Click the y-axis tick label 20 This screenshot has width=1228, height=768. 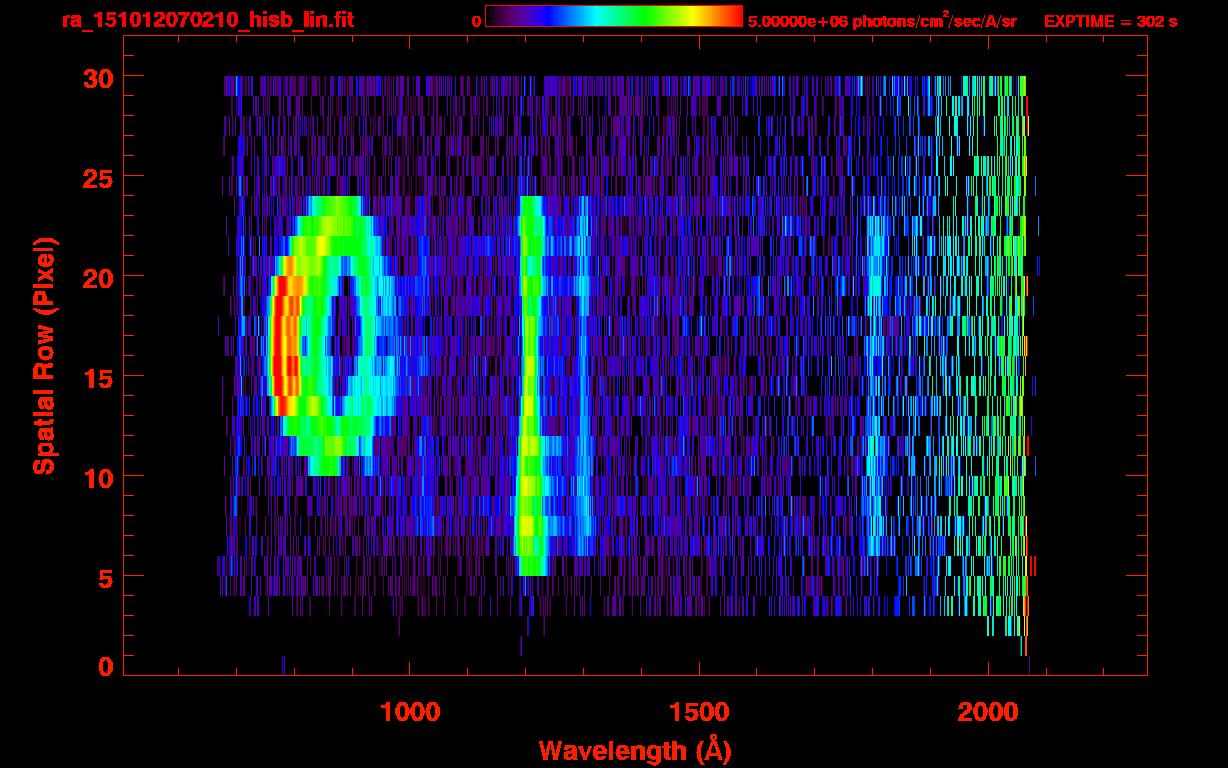click(96, 277)
